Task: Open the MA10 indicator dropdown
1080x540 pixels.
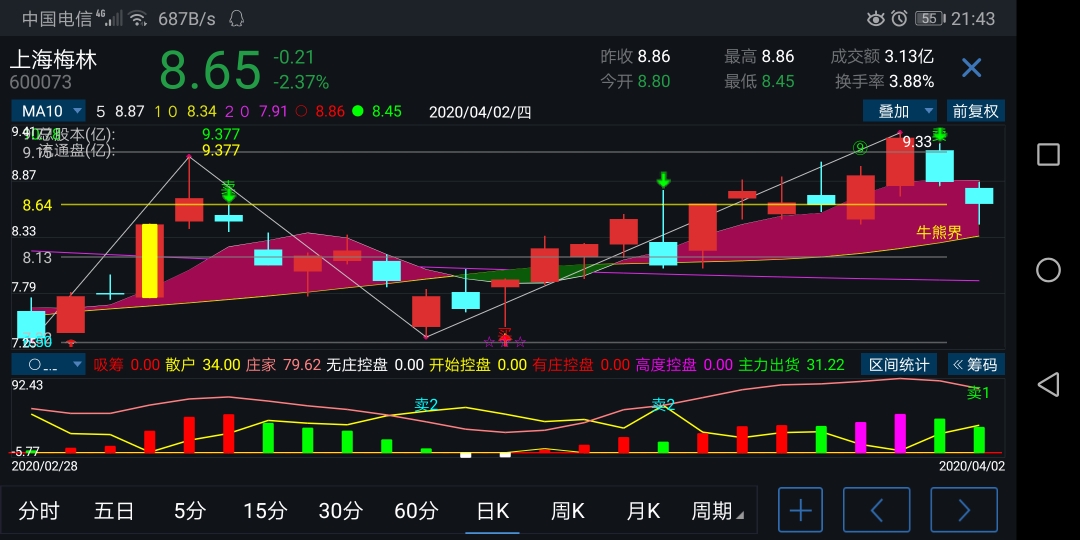Action: pyautogui.click(x=48, y=111)
